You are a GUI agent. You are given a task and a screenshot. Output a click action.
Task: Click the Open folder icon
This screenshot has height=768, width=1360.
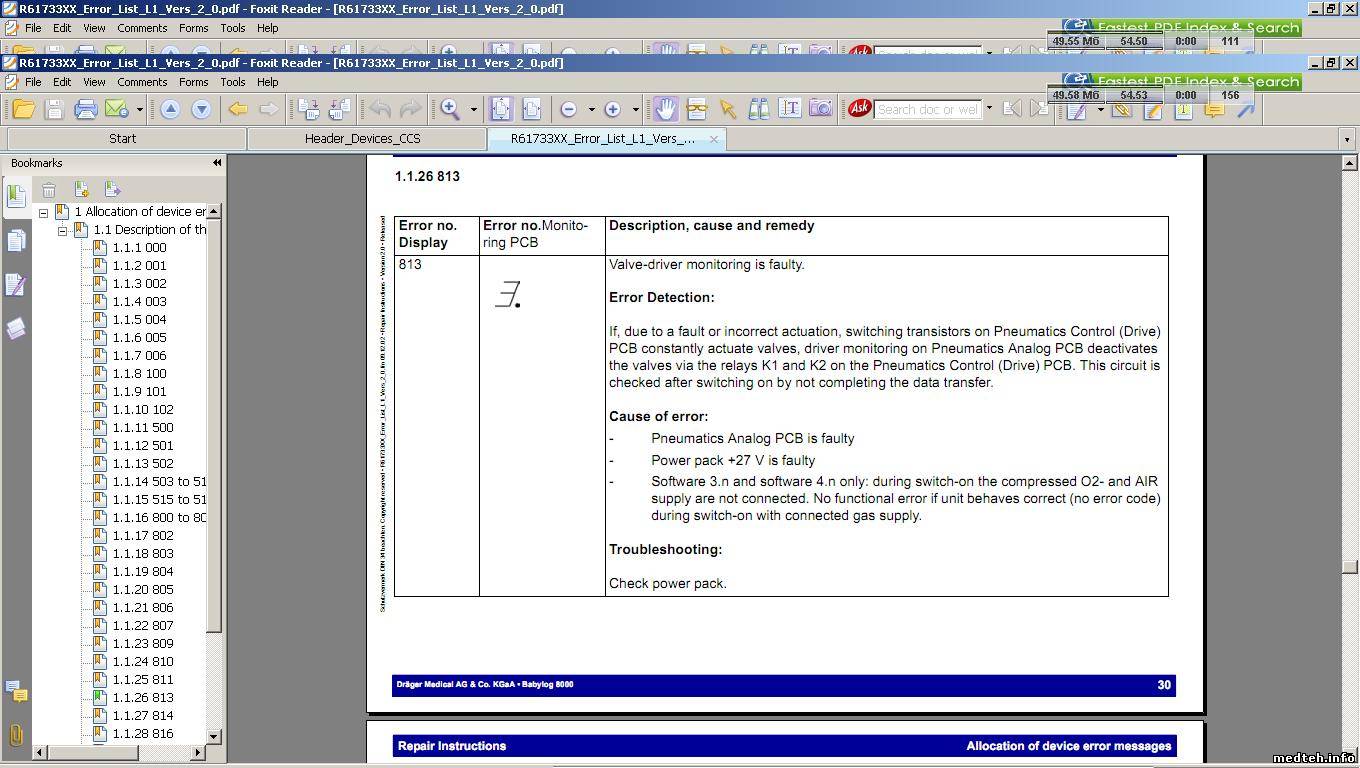click(x=23, y=109)
